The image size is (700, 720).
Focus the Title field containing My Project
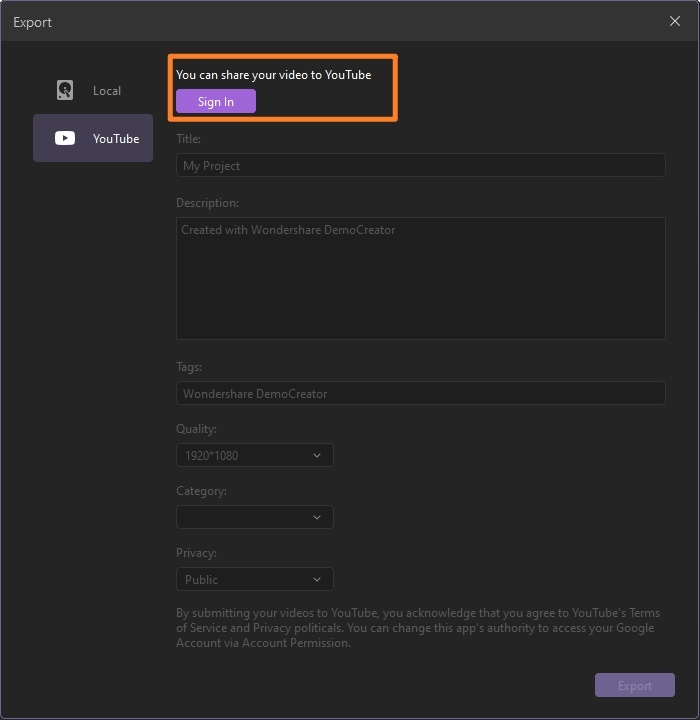(x=420, y=165)
